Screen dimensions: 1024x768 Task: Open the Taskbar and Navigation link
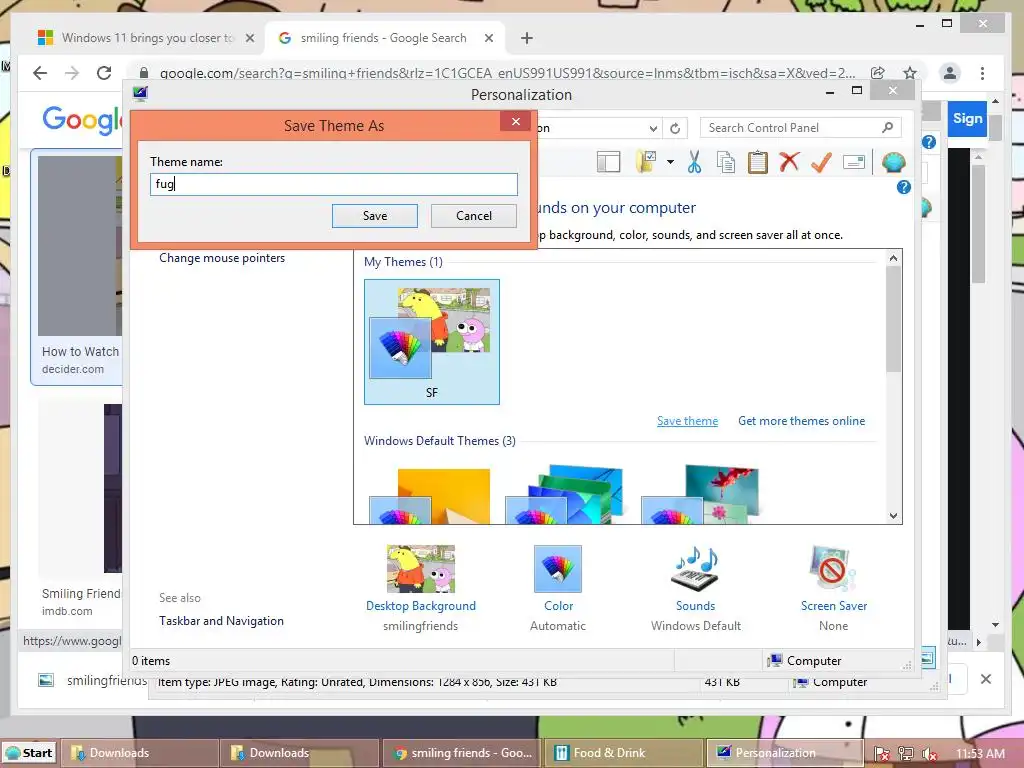[x=221, y=621]
